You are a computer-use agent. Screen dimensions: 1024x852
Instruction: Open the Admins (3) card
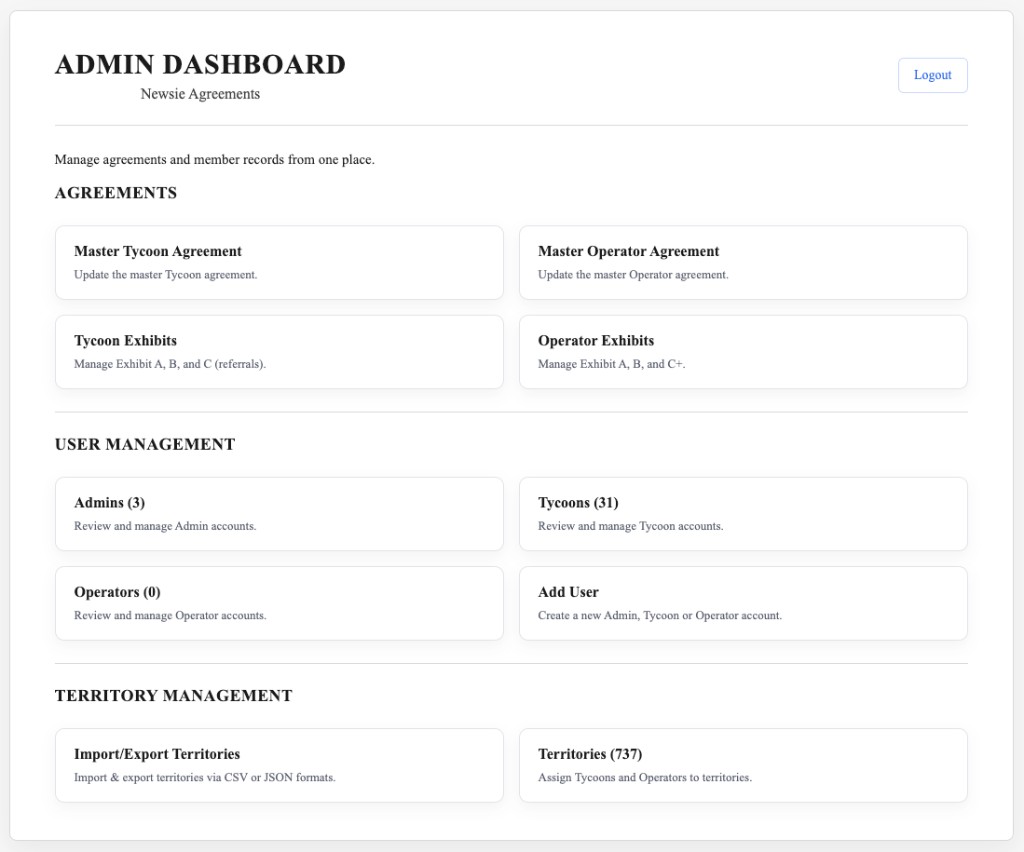pyautogui.click(x=279, y=514)
